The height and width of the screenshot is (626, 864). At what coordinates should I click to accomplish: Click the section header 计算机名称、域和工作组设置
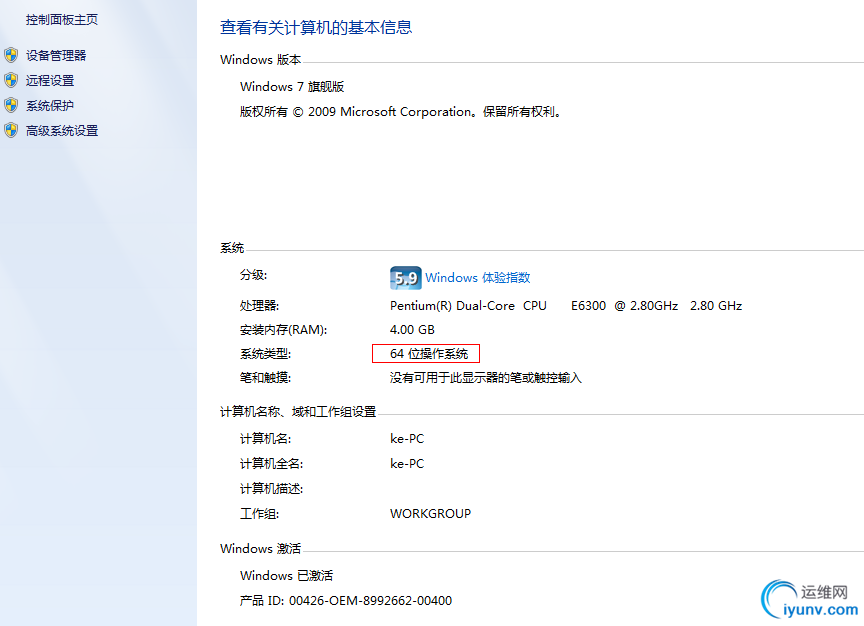point(298,412)
